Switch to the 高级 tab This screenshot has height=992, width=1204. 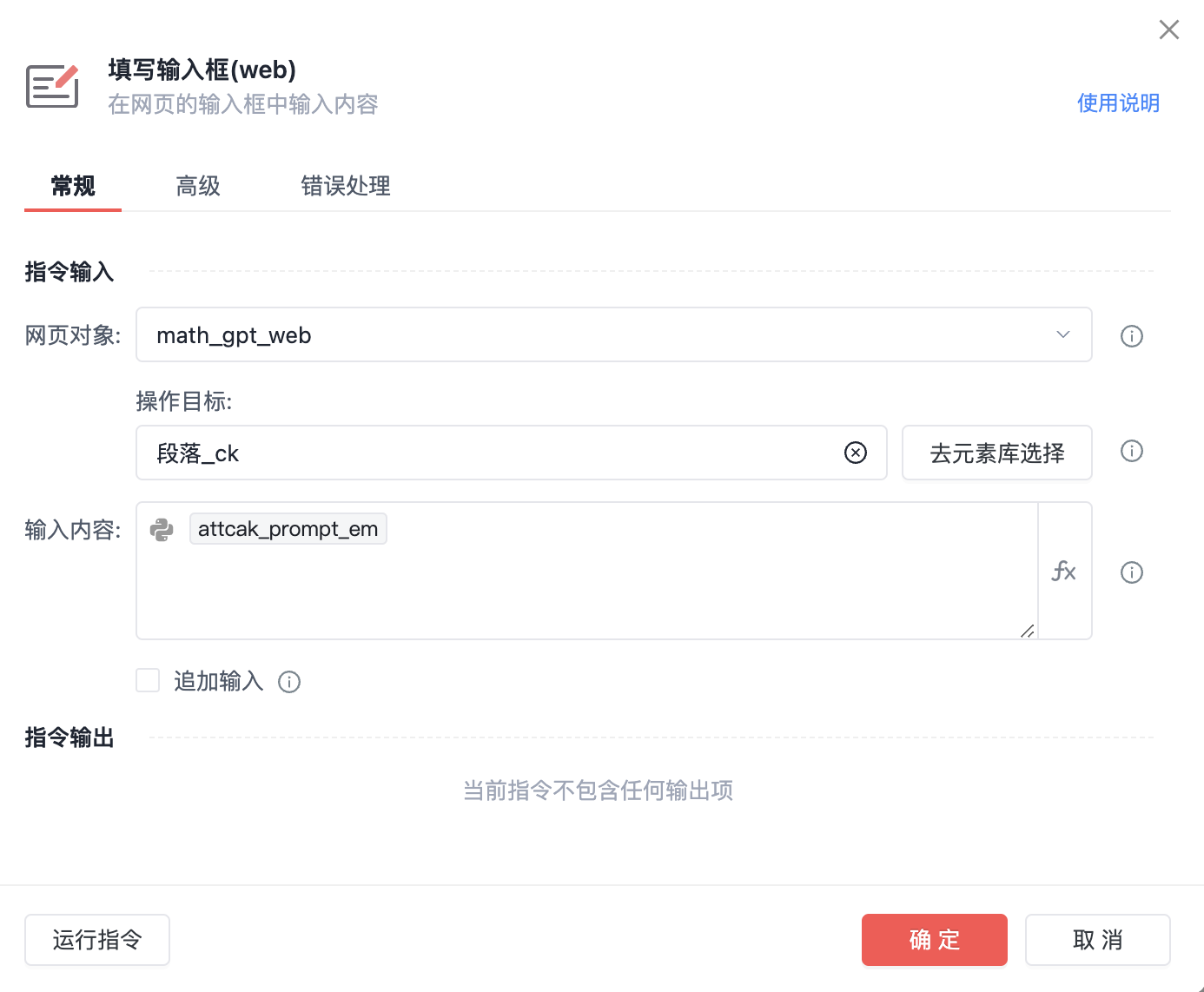point(197,186)
